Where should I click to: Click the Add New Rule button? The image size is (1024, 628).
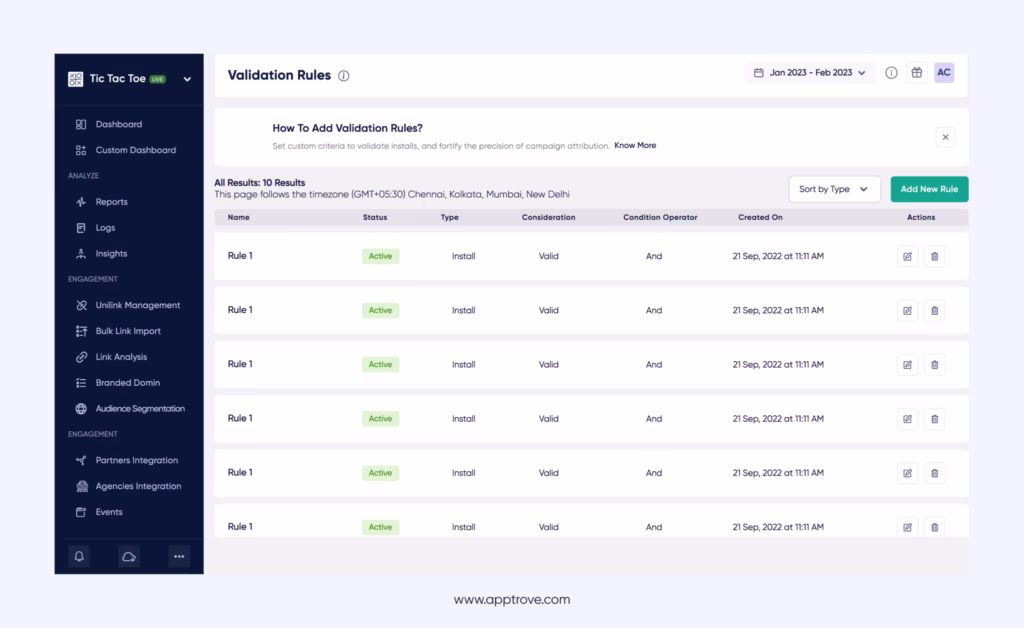(x=929, y=189)
